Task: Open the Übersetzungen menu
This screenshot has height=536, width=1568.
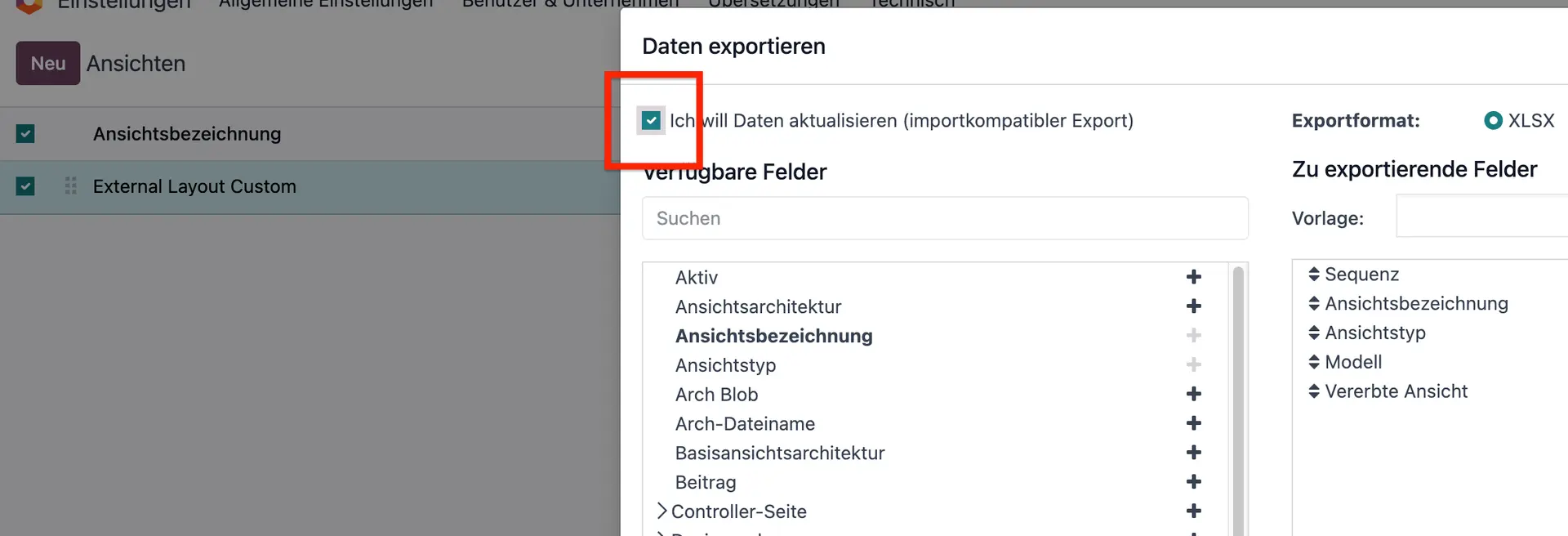Action: (x=773, y=3)
